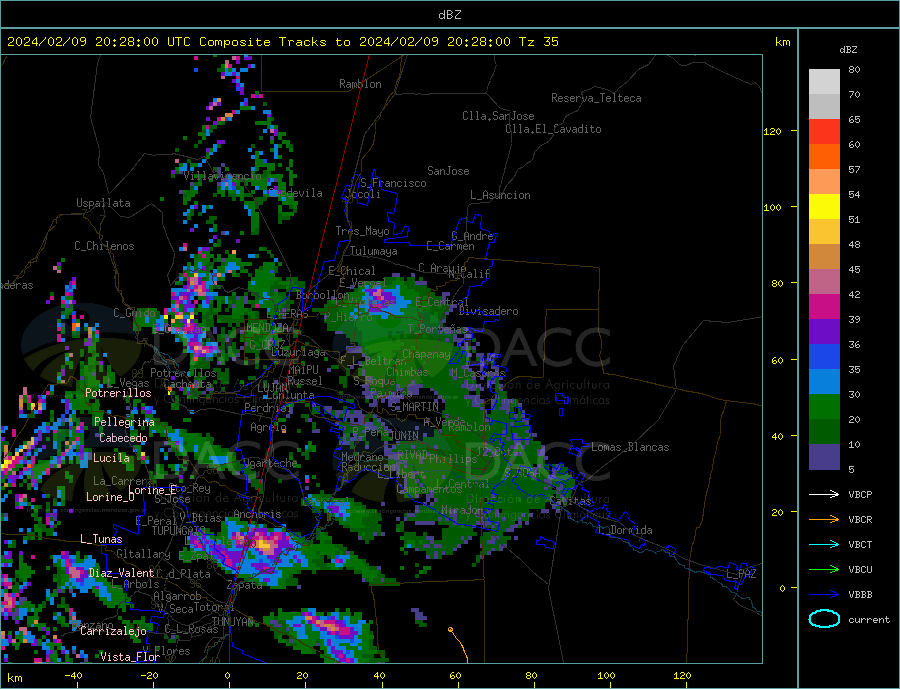The width and height of the screenshot is (900, 689).
Task: Click the Lorine_O label
Action: (110, 497)
